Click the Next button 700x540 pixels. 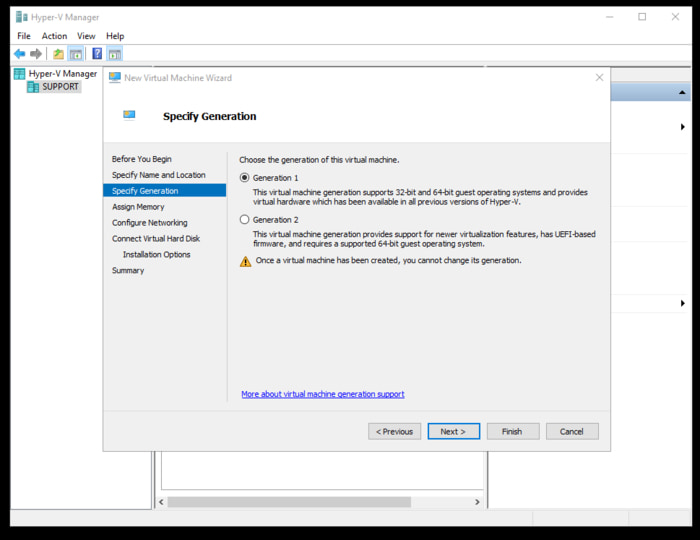pos(453,432)
